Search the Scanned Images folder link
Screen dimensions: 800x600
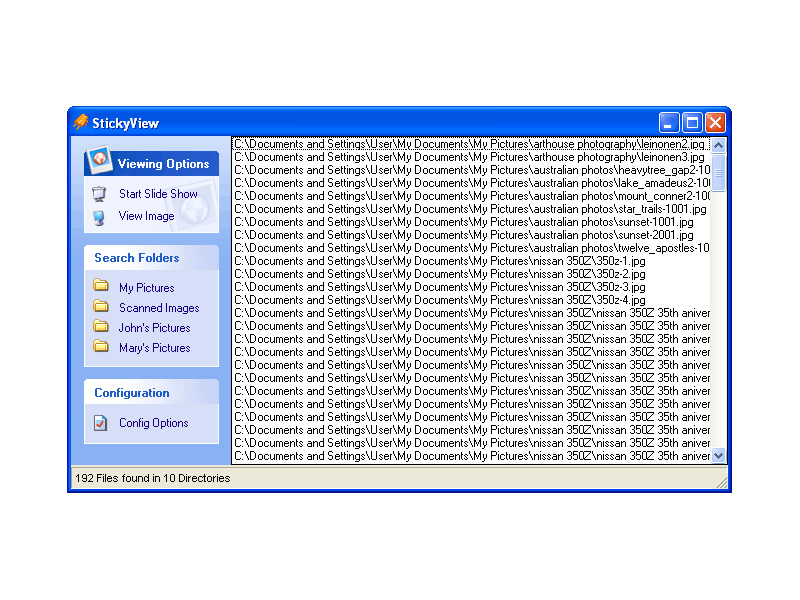[x=159, y=308]
